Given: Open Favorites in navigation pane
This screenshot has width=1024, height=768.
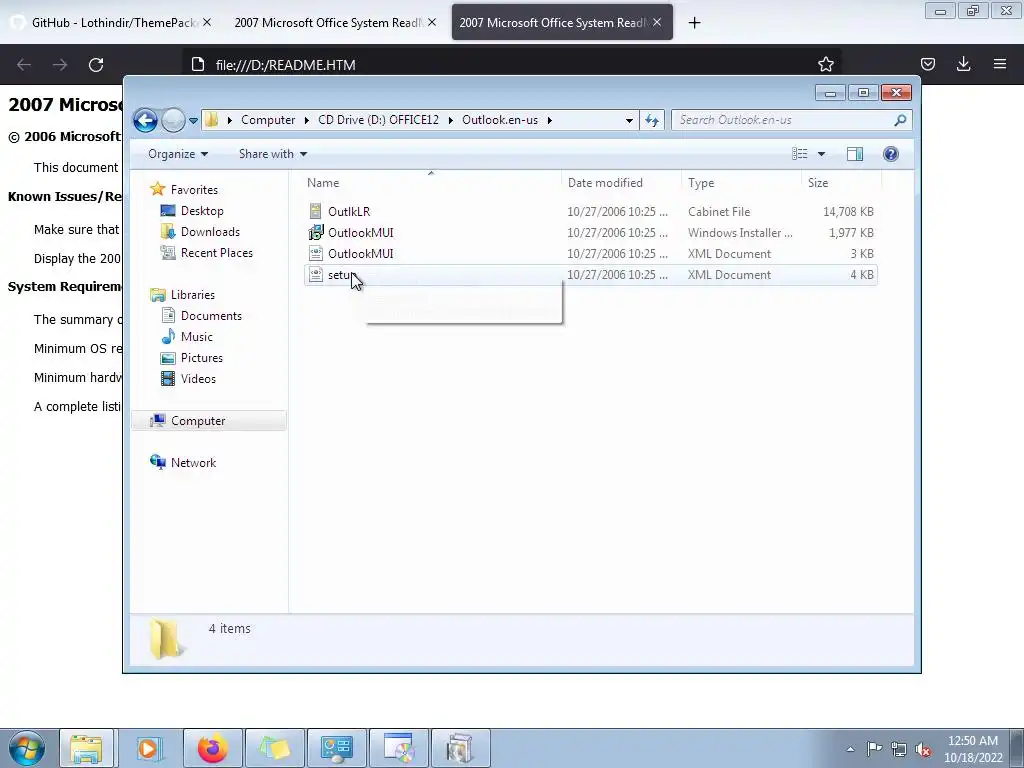Looking at the screenshot, I should pos(194,189).
